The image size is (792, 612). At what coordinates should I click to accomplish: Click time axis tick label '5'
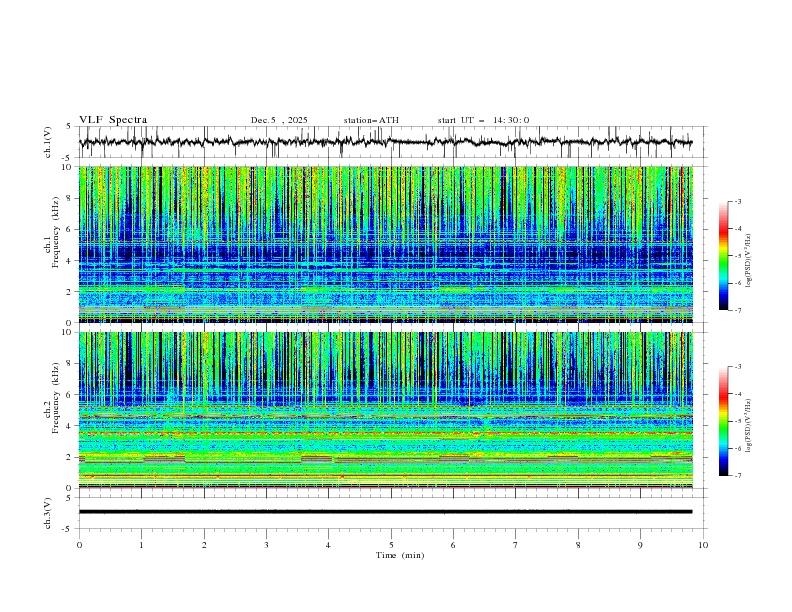click(391, 545)
